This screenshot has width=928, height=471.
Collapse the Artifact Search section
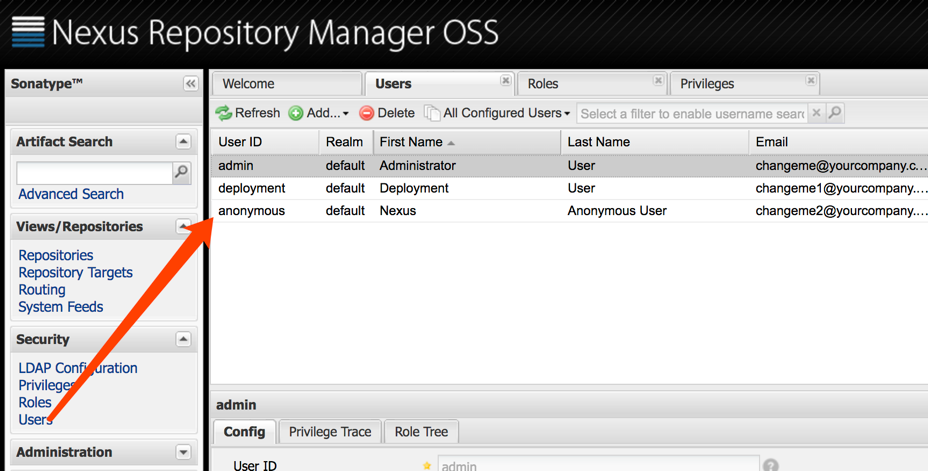pos(183,142)
